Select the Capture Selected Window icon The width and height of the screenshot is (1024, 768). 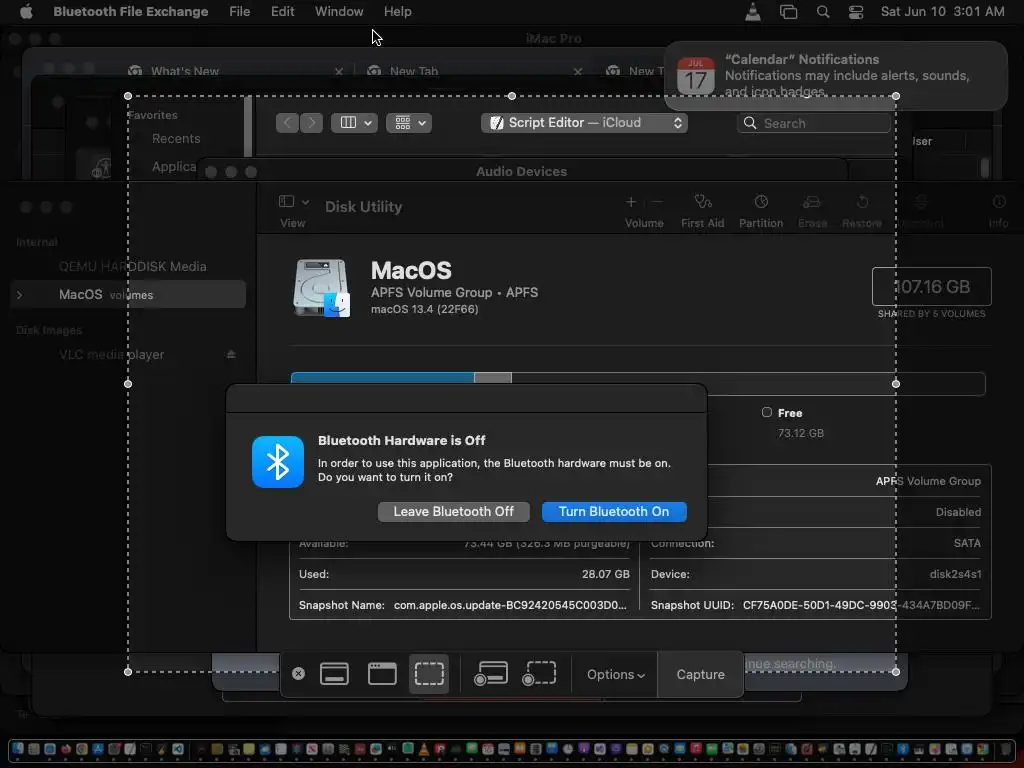point(382,674)
